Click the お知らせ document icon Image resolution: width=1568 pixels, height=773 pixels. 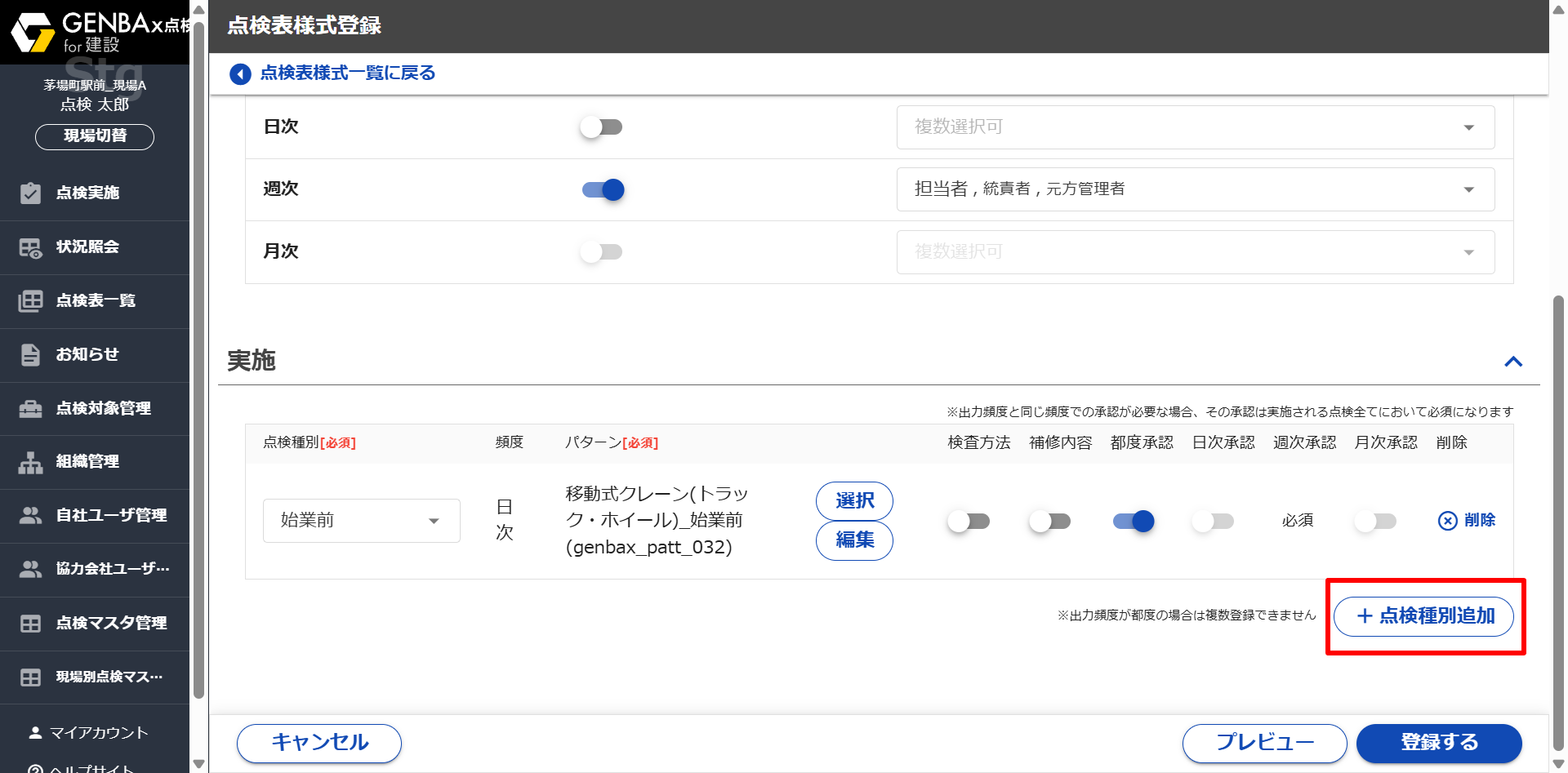pyautogui.click(x=30, y=355)
